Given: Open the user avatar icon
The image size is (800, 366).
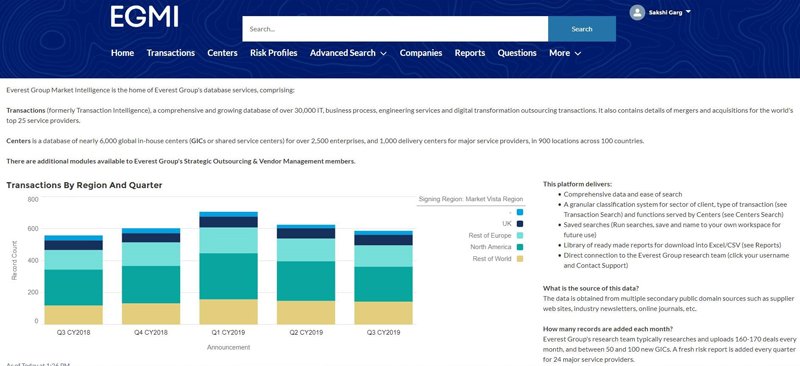Looking at the screenshot, I should [637, 12].
